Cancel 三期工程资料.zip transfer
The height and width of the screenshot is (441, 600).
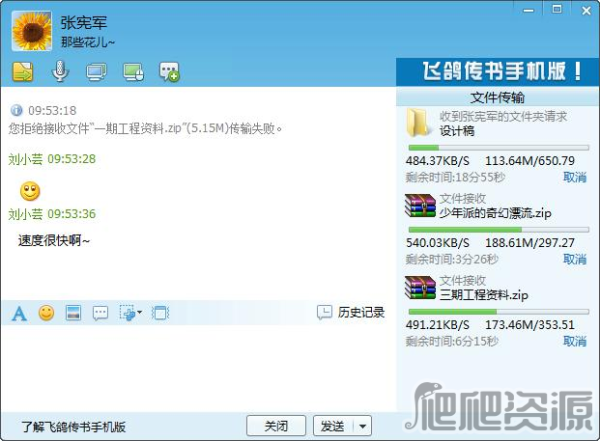point(575,341)
